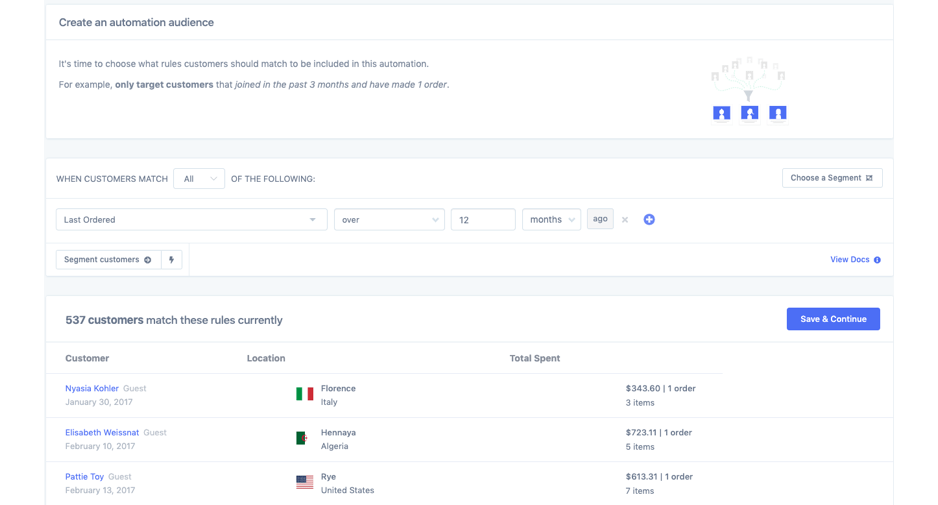Add a new rule with the plus icon
This screenshot has width=938, height=505.
point(649,220)
